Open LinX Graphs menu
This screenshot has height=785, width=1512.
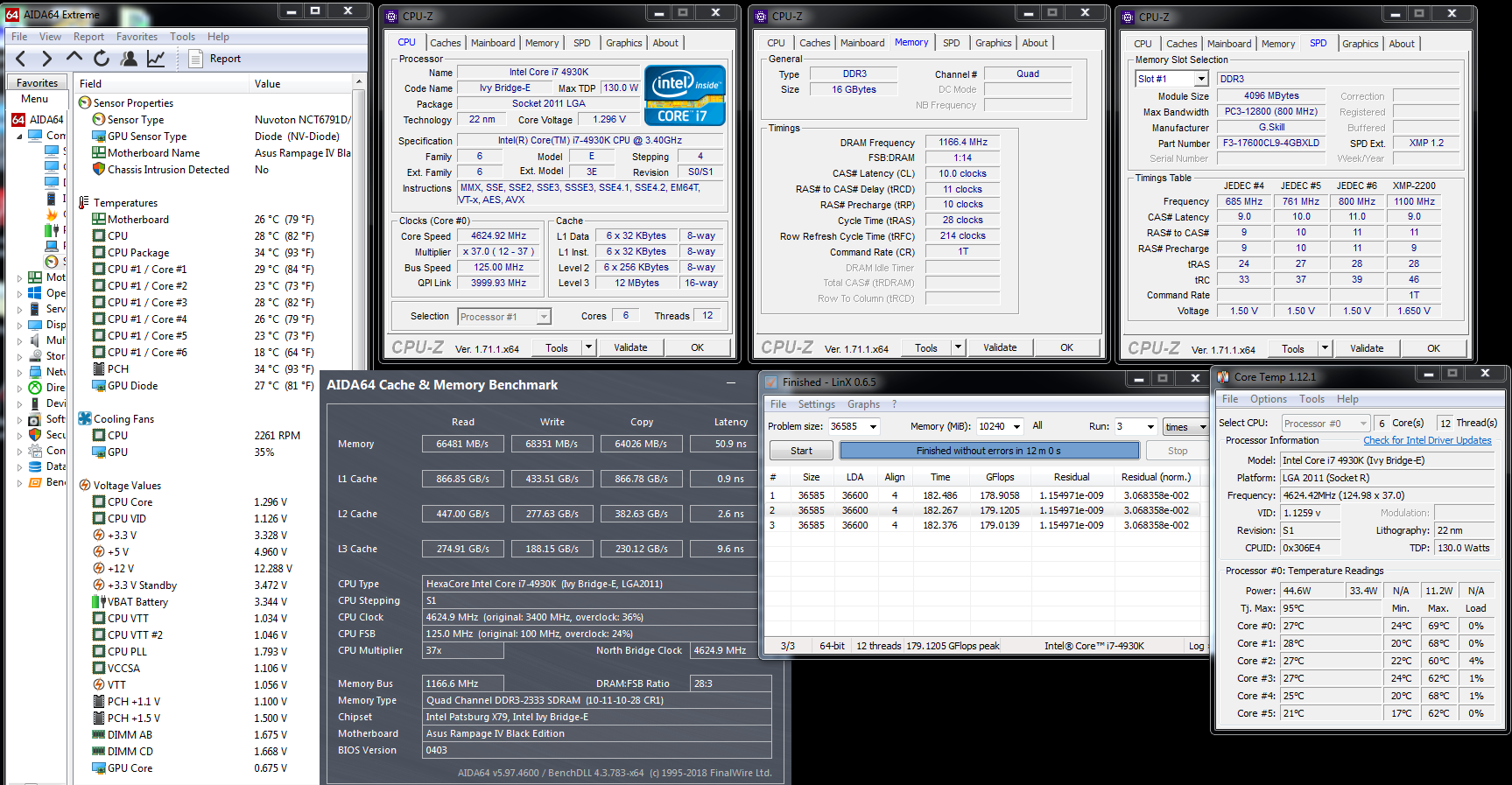(x=863, y=404)
